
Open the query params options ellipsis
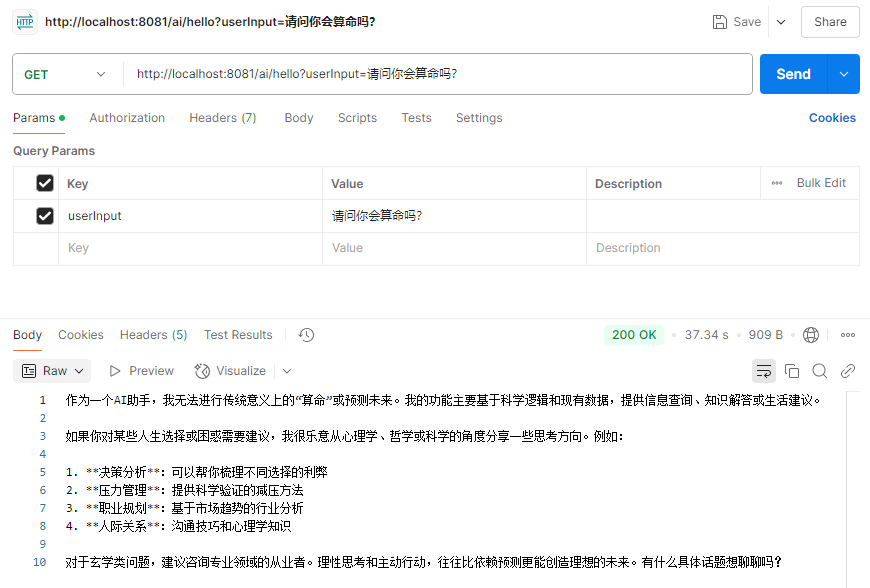click(777, 183)
